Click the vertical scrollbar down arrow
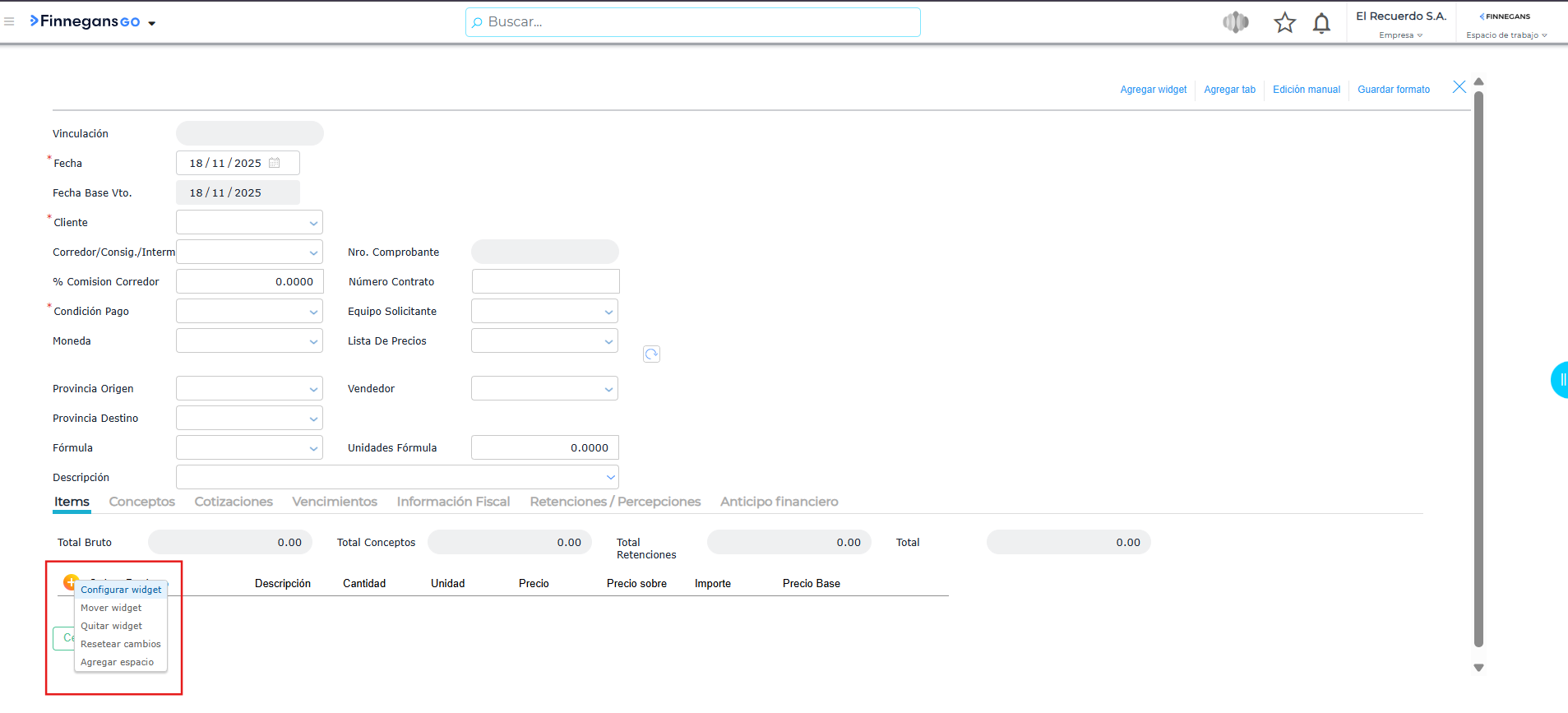This screenshot has height=713, width=1568. click(x=1478, y=668)
